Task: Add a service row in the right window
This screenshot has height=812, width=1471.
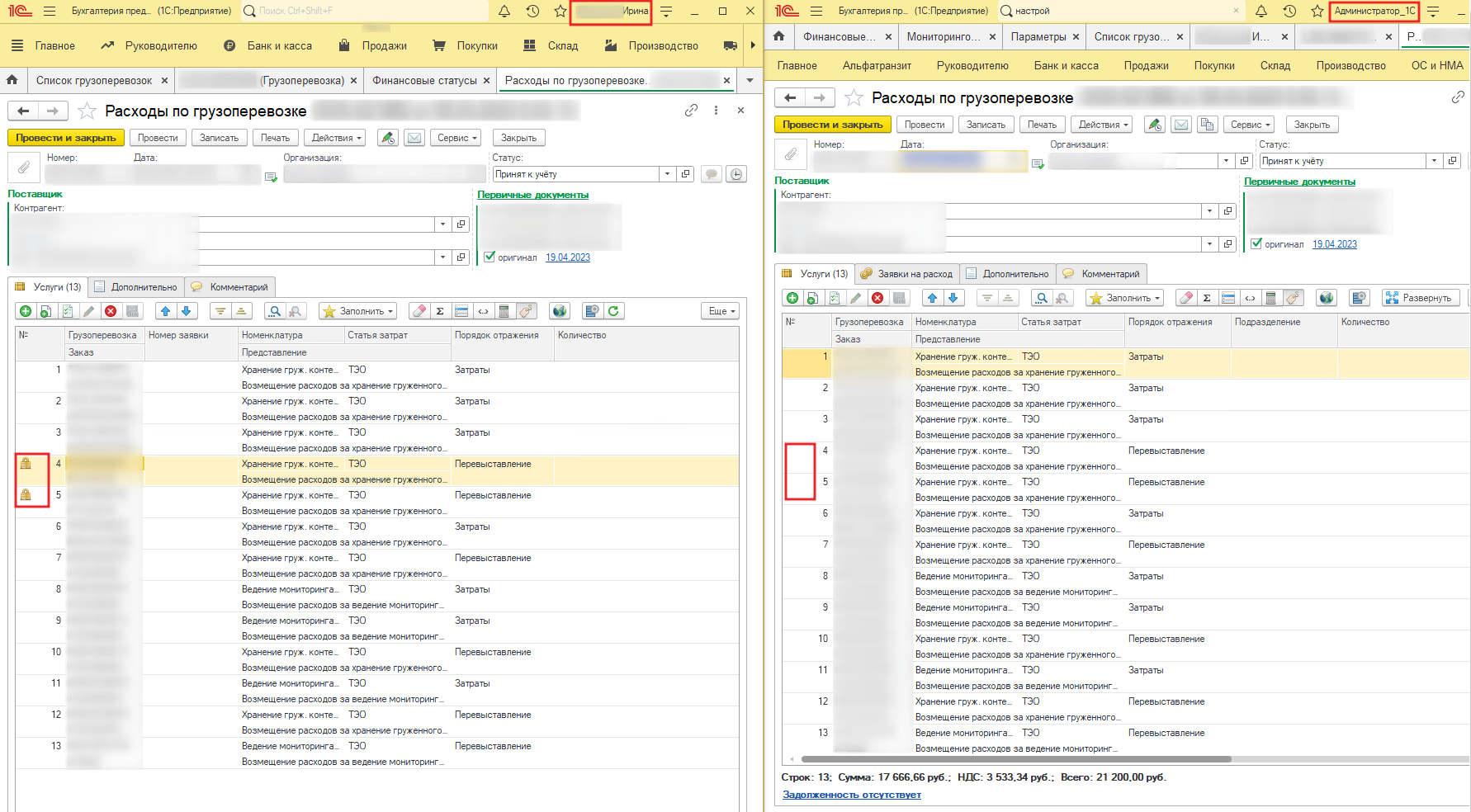Action: [792, 298]
